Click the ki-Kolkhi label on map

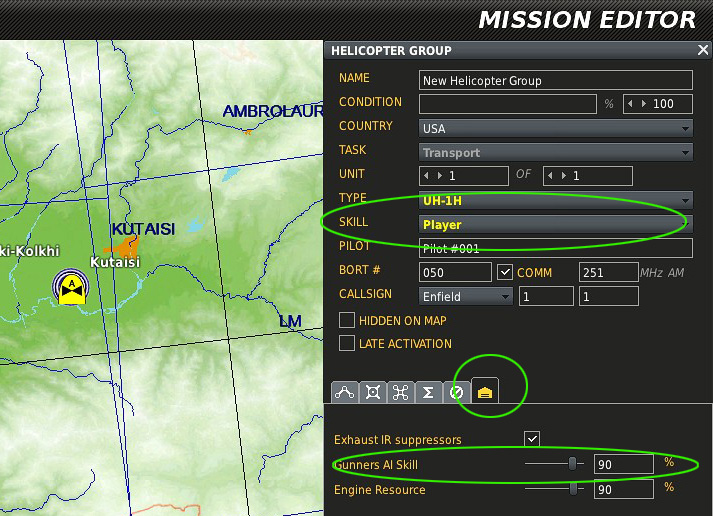tap(30, 251)
